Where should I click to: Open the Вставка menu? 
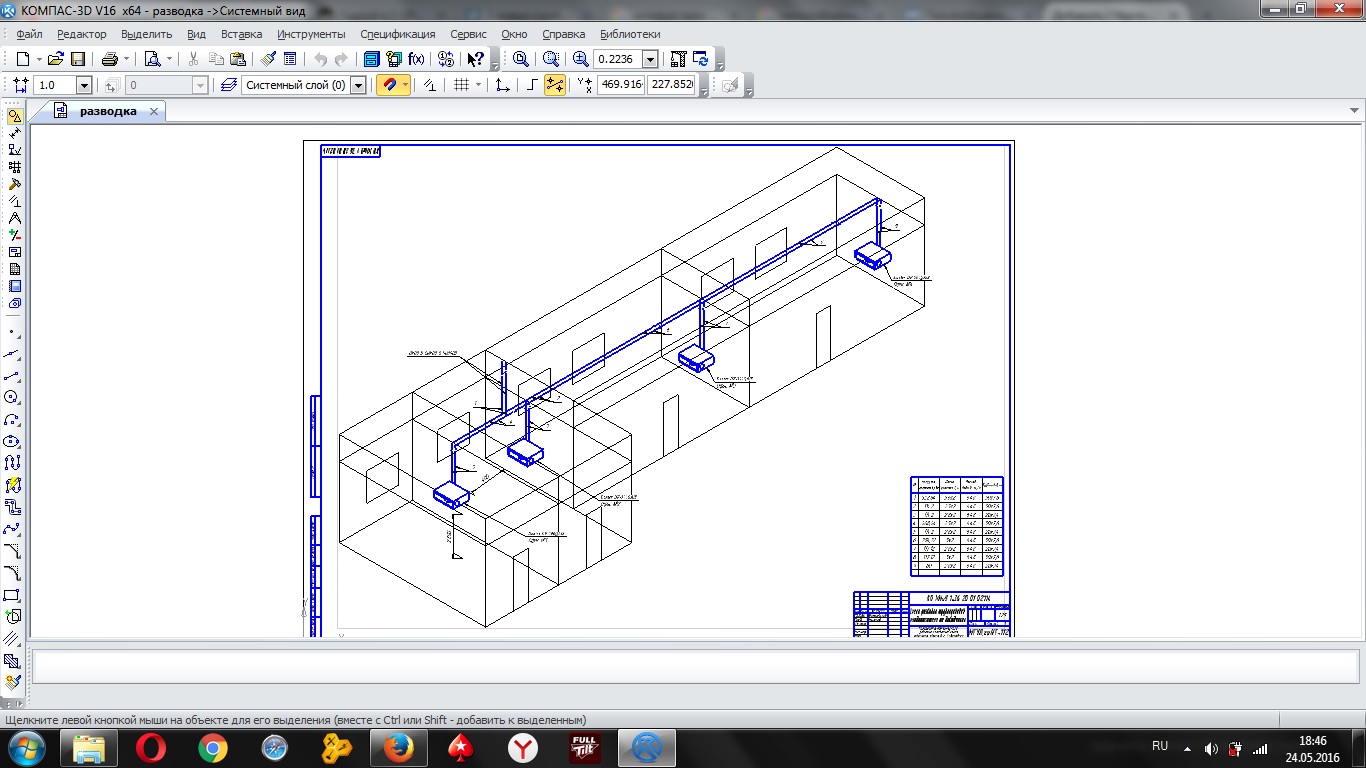(241, 34)
